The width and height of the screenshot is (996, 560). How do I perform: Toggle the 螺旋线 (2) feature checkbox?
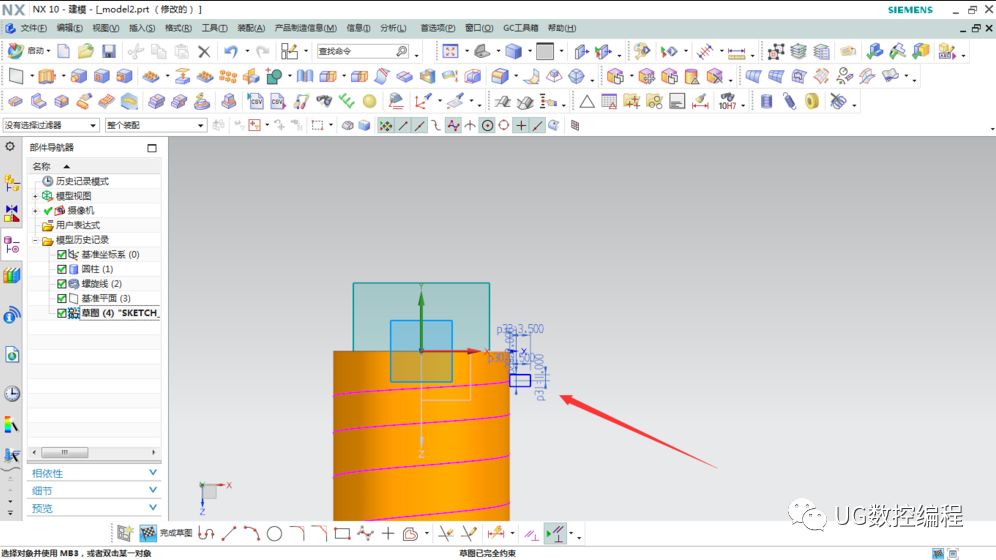(x=62, y=284)
